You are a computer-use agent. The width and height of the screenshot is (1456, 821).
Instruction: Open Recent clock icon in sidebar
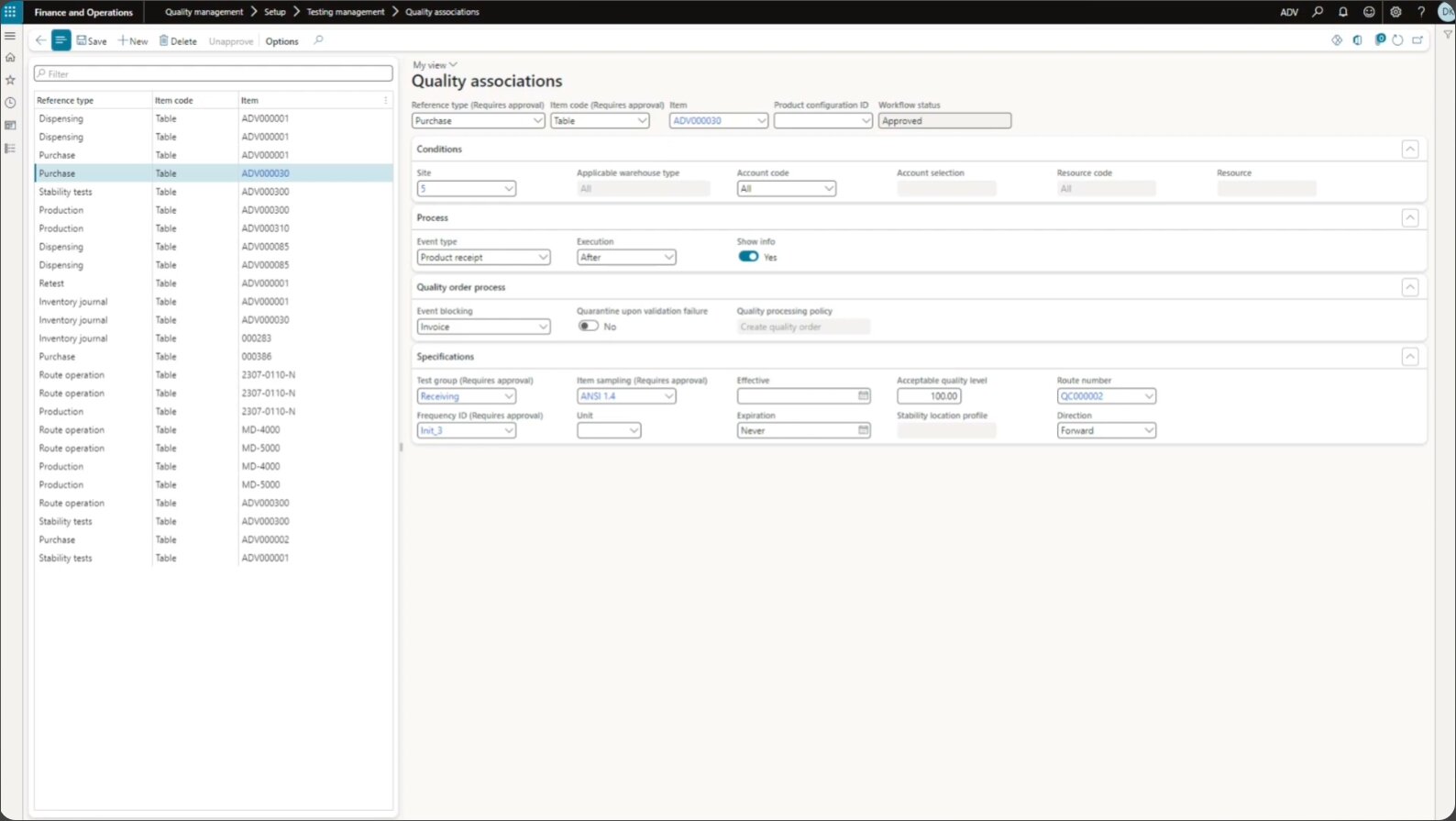click(x=10, y=104)
